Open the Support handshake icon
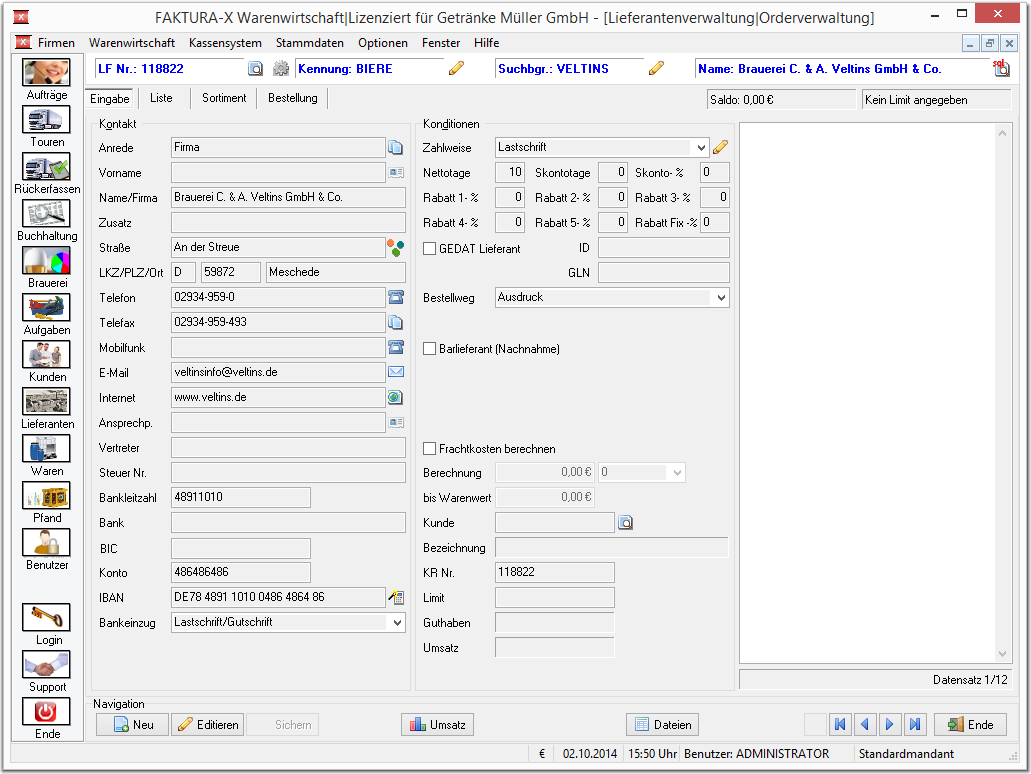This screenshot has width=1031, height=774. [46, 665]
